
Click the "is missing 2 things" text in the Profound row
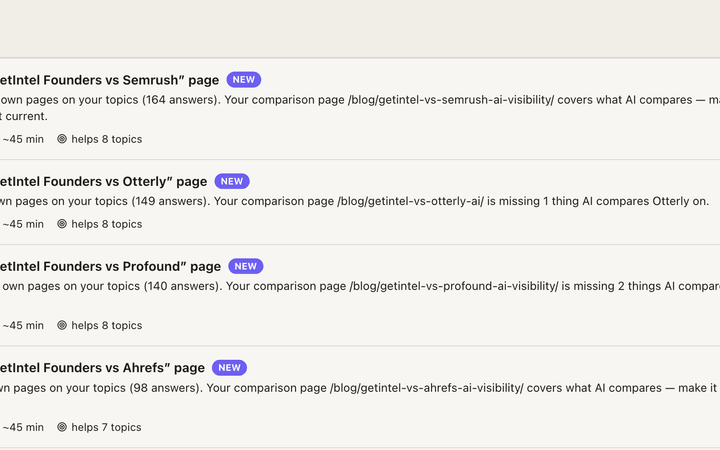(x=612, y=287)
